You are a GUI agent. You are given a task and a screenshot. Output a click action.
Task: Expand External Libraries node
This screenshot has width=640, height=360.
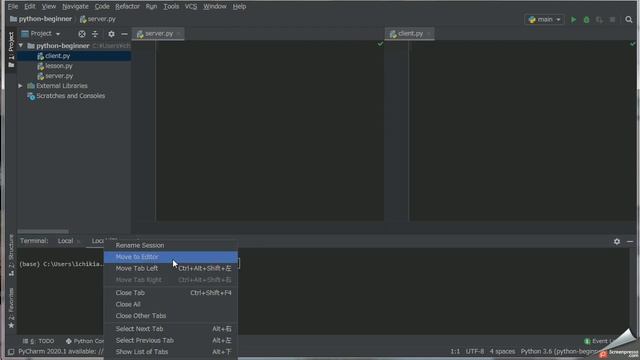(20, 86)
